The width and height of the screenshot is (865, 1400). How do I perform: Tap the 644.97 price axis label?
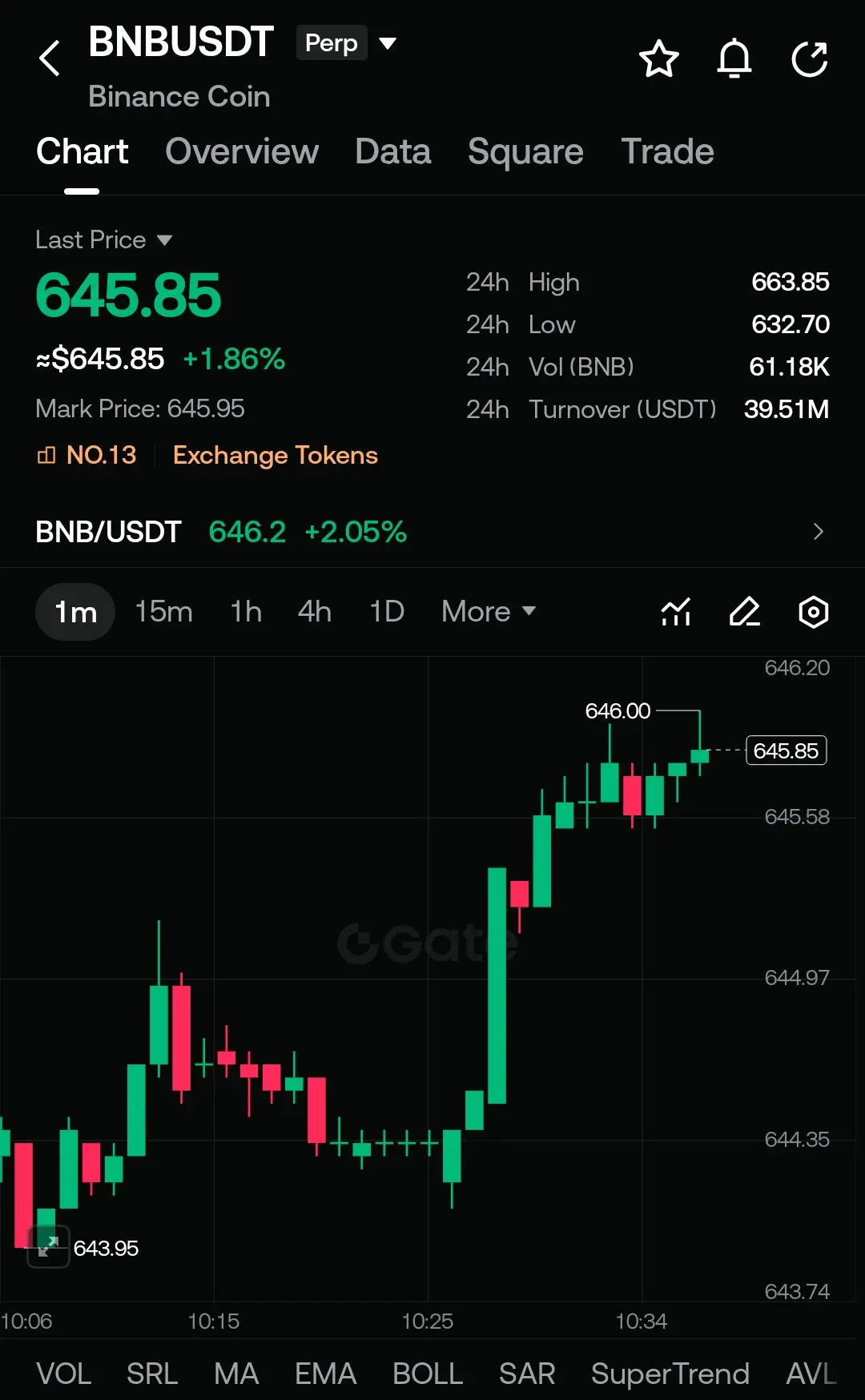pos(797,978)
